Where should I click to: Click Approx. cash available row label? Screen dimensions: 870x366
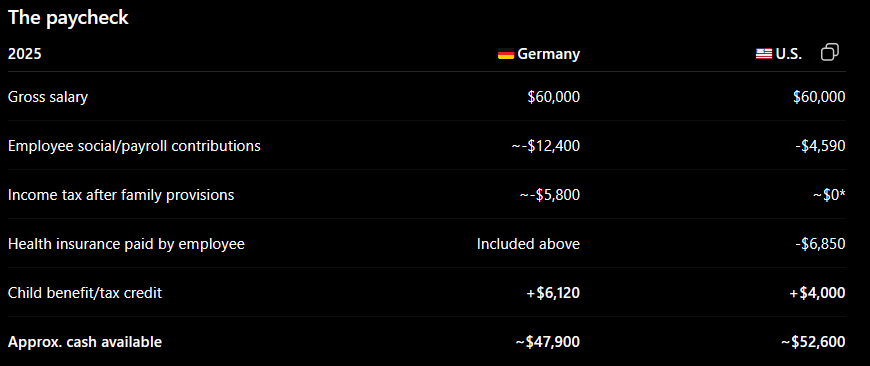coord(85,342)
